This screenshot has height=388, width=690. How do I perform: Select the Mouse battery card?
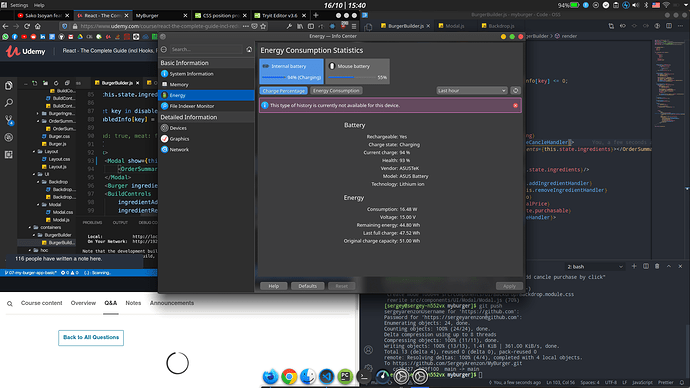click(357, 71)
